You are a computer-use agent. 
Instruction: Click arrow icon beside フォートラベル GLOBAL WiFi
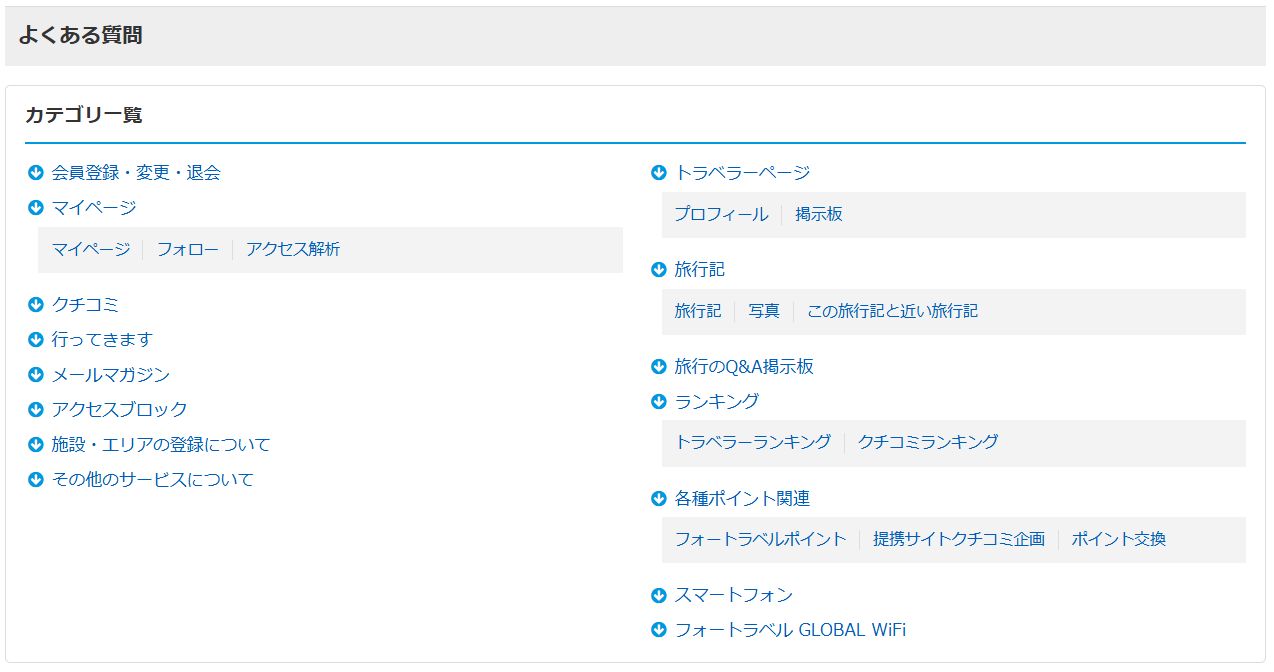pos(658,630)
